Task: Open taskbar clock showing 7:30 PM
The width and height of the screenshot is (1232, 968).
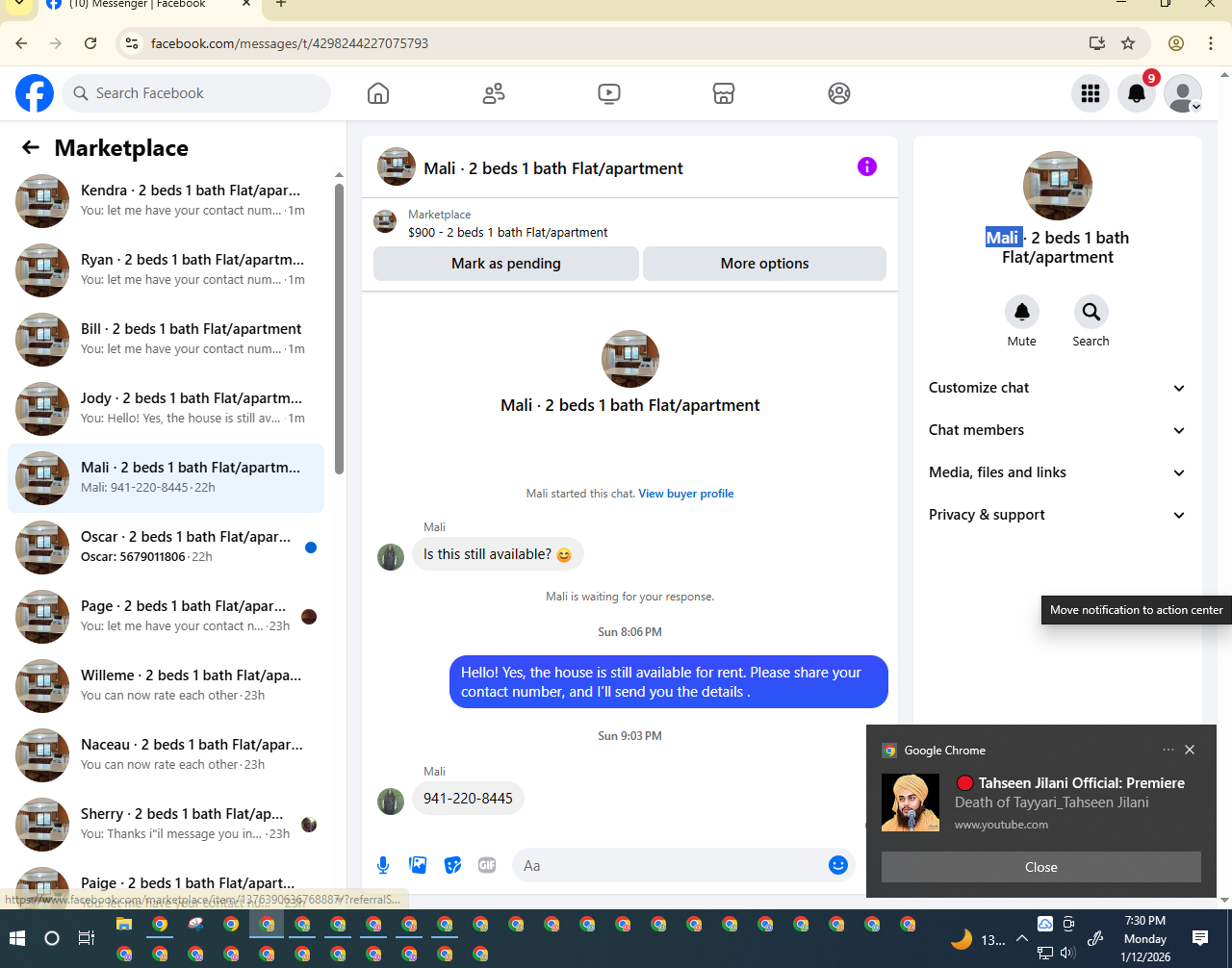Action: 1145,939
